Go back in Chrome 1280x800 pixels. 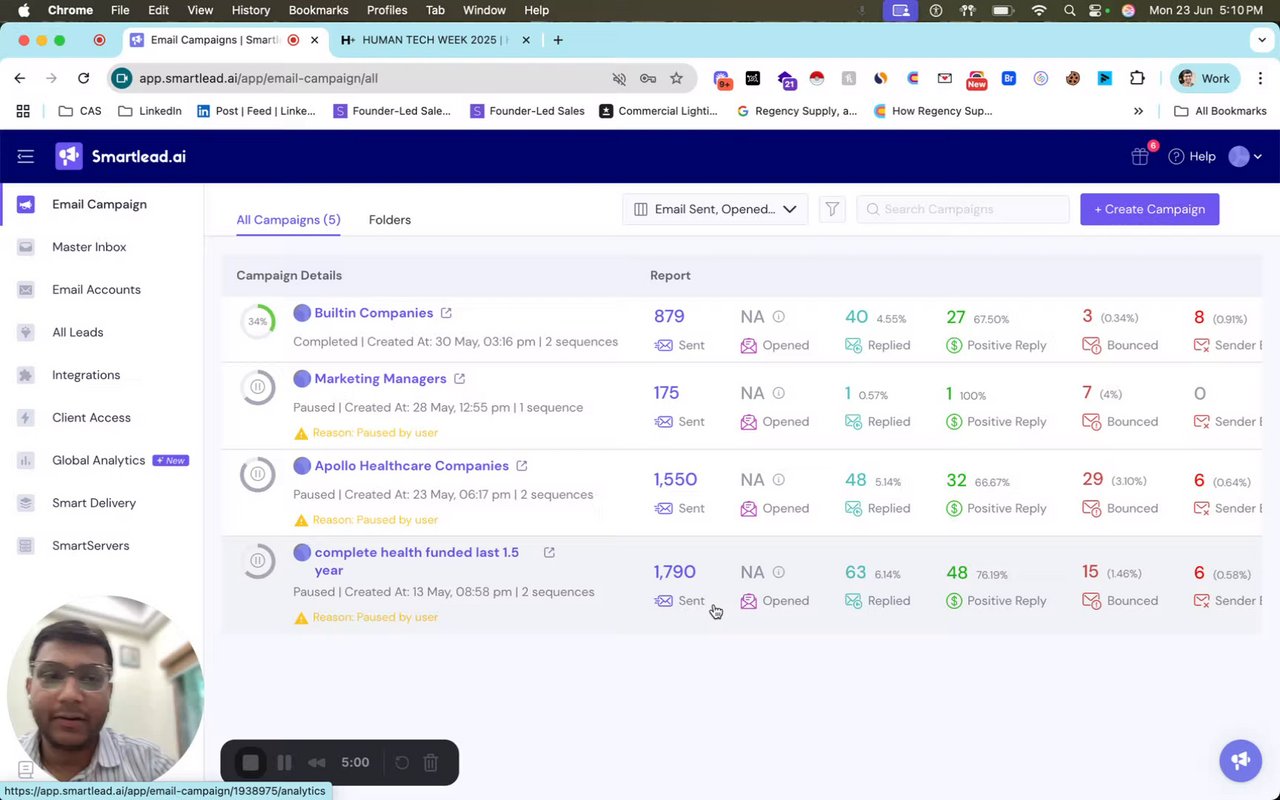(x=20, y=78)
